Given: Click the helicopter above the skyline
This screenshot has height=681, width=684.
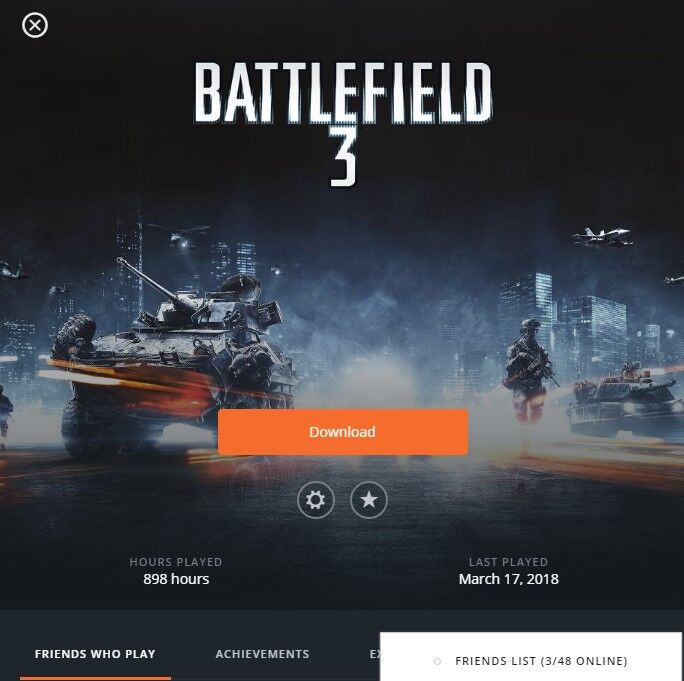Looking at the screenshot, I should [x=181, y=236].
